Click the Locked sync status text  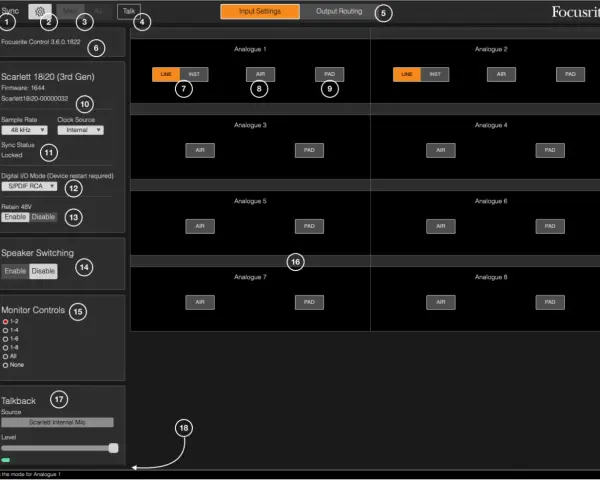pyautogui.click(x=12, y=155)
